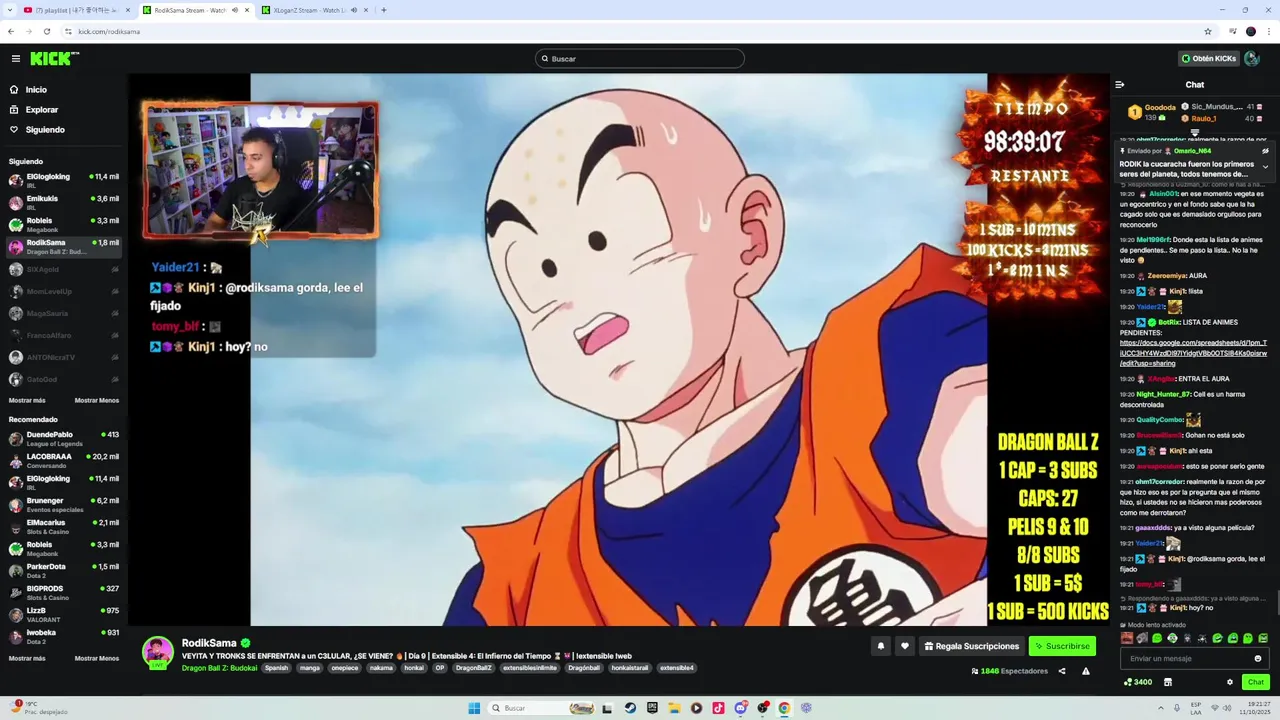
Task: Open ParkerDota recommended channel
Action: [x=64, y=570]
